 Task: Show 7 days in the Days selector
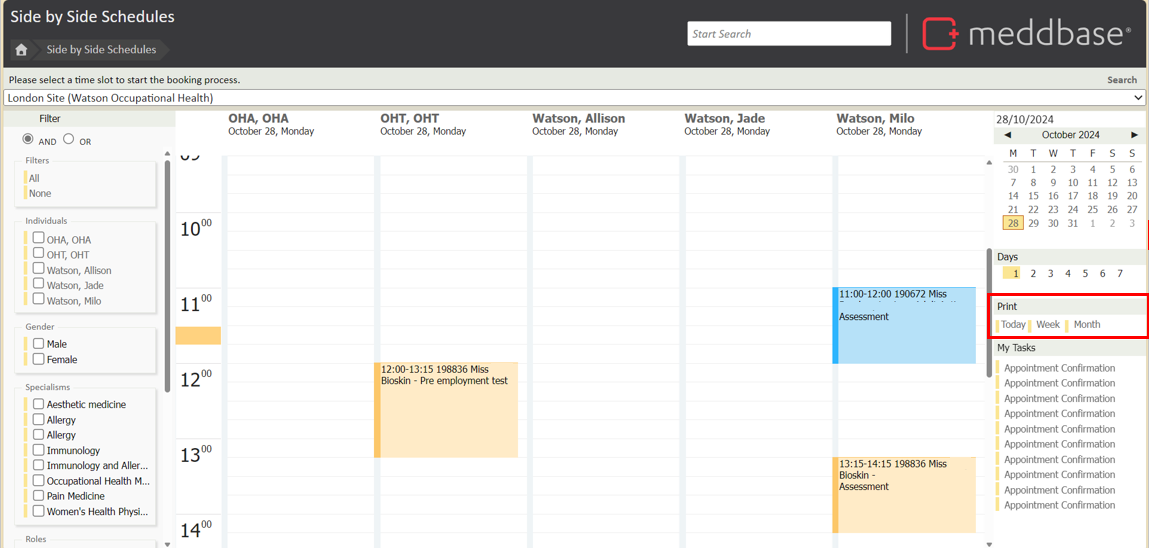click(1120, 273)
